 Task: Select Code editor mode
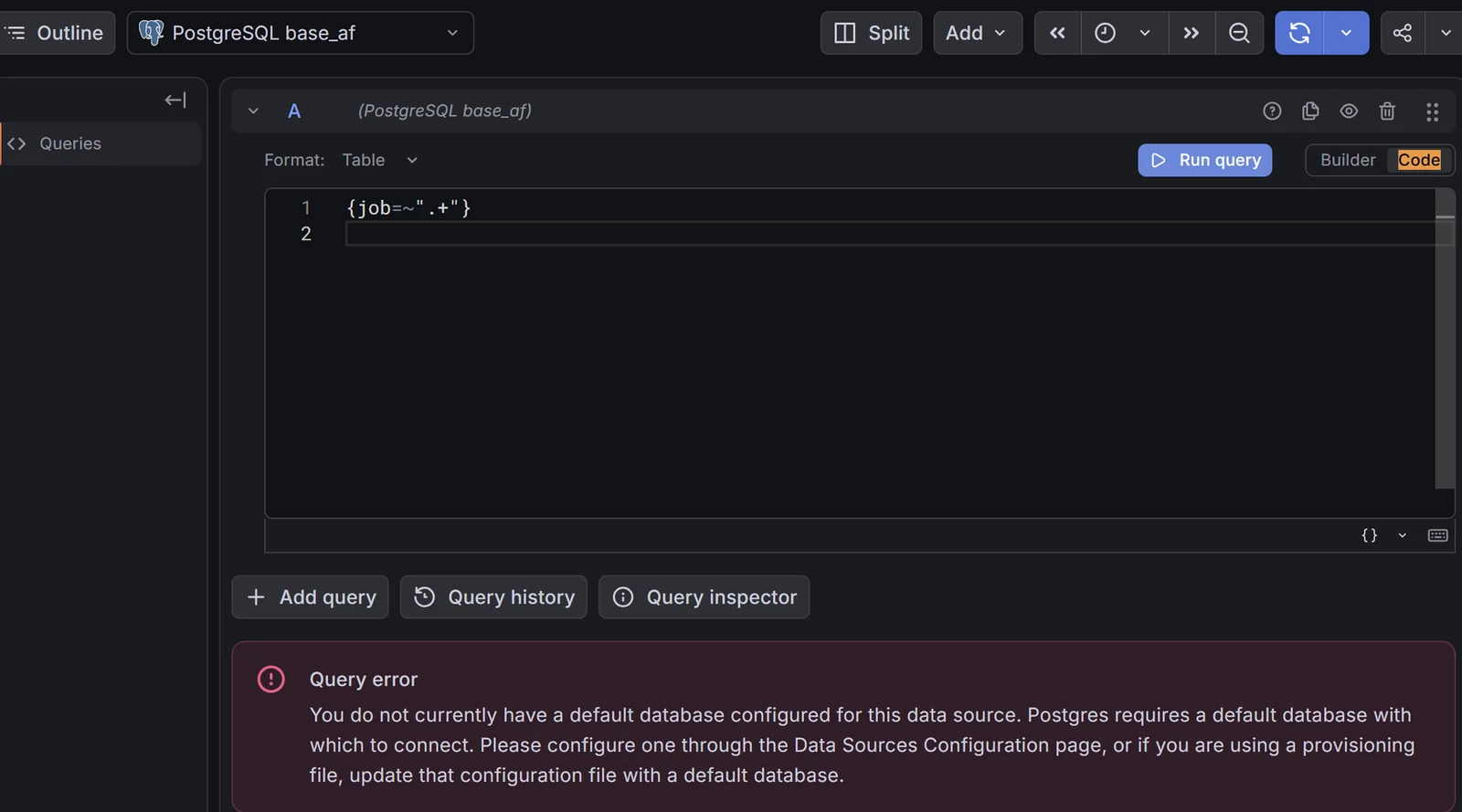[x=1419, y=160]
